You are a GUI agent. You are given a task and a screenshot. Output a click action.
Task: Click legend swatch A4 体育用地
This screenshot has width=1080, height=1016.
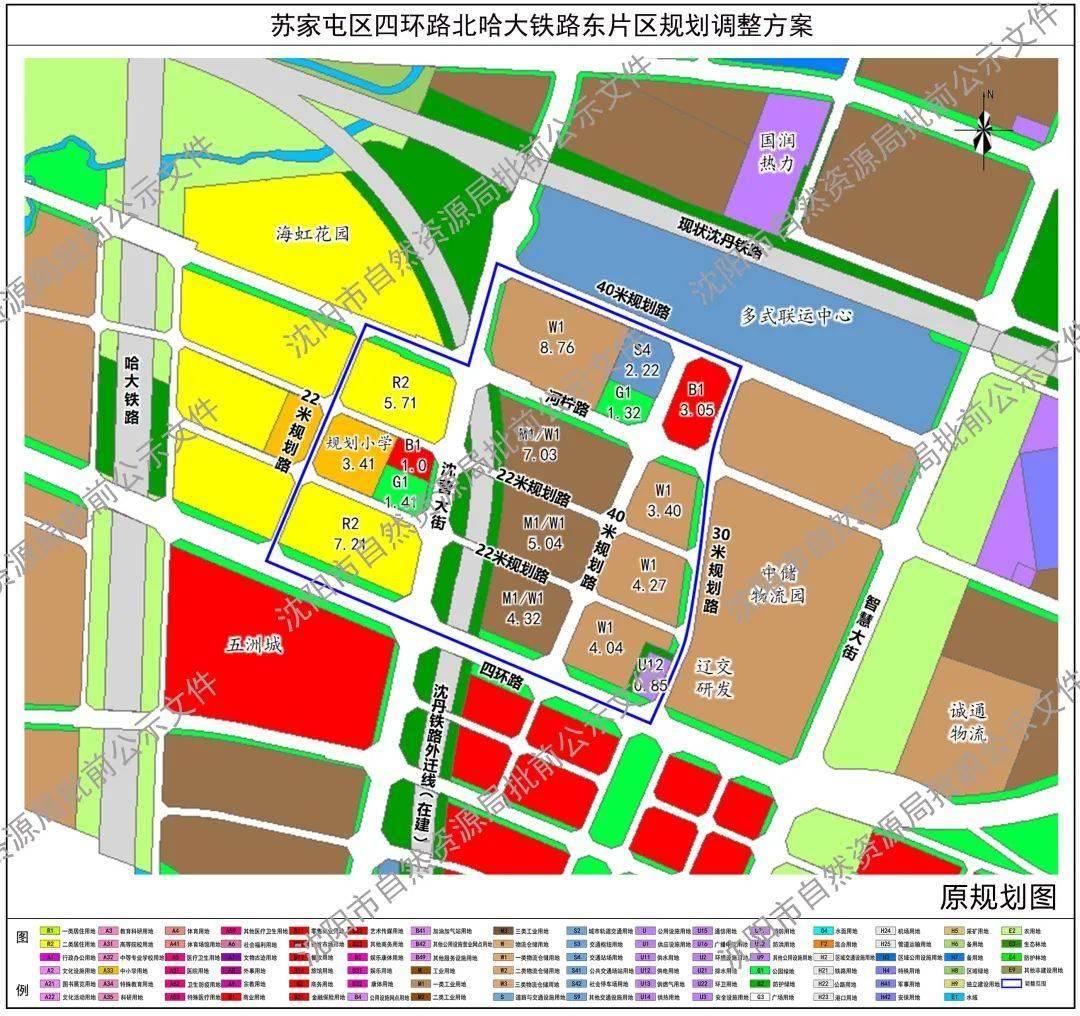(x=175, y=931)
